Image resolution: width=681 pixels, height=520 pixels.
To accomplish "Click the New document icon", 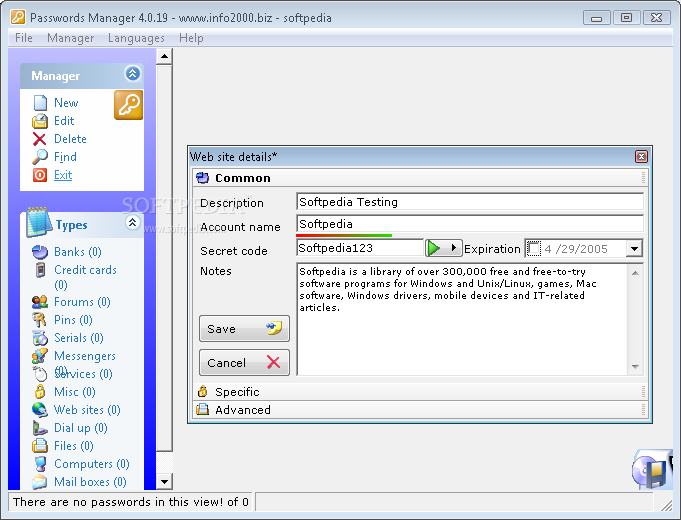I will click(40, 103).
